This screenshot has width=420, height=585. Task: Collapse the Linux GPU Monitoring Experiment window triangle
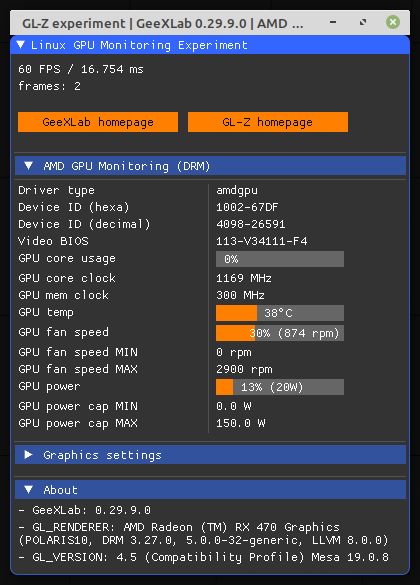21,45
